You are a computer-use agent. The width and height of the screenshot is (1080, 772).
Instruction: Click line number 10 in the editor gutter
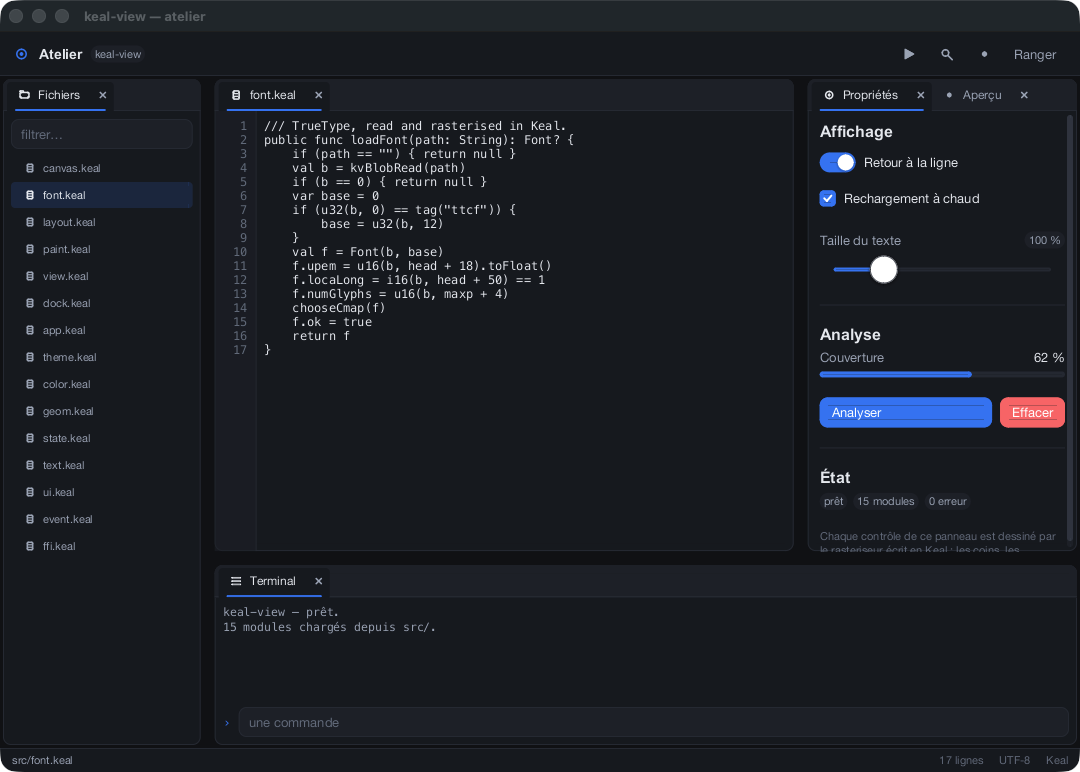pos(240,252)
